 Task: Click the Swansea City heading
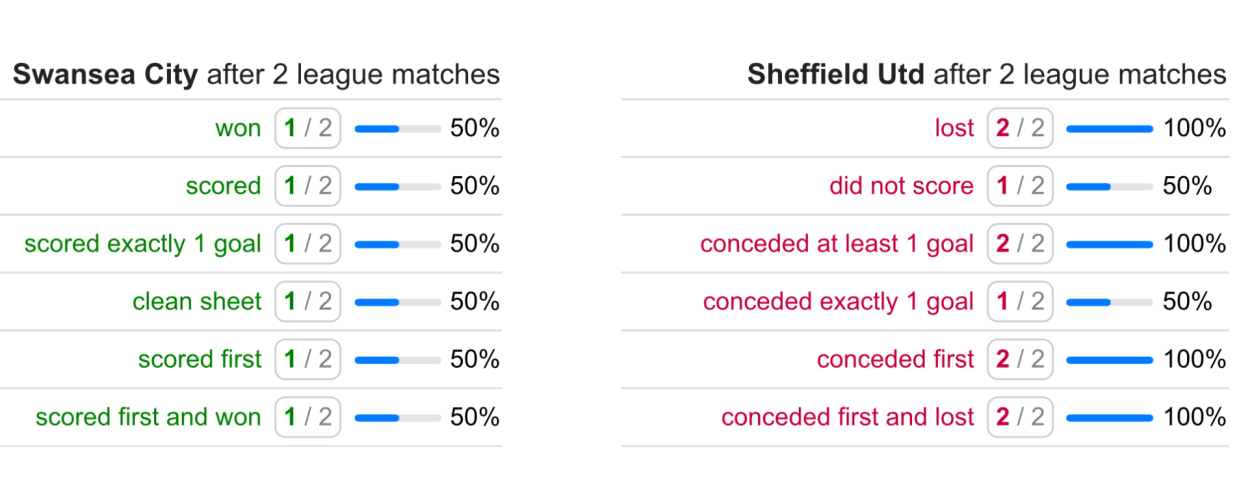(105, 75)
